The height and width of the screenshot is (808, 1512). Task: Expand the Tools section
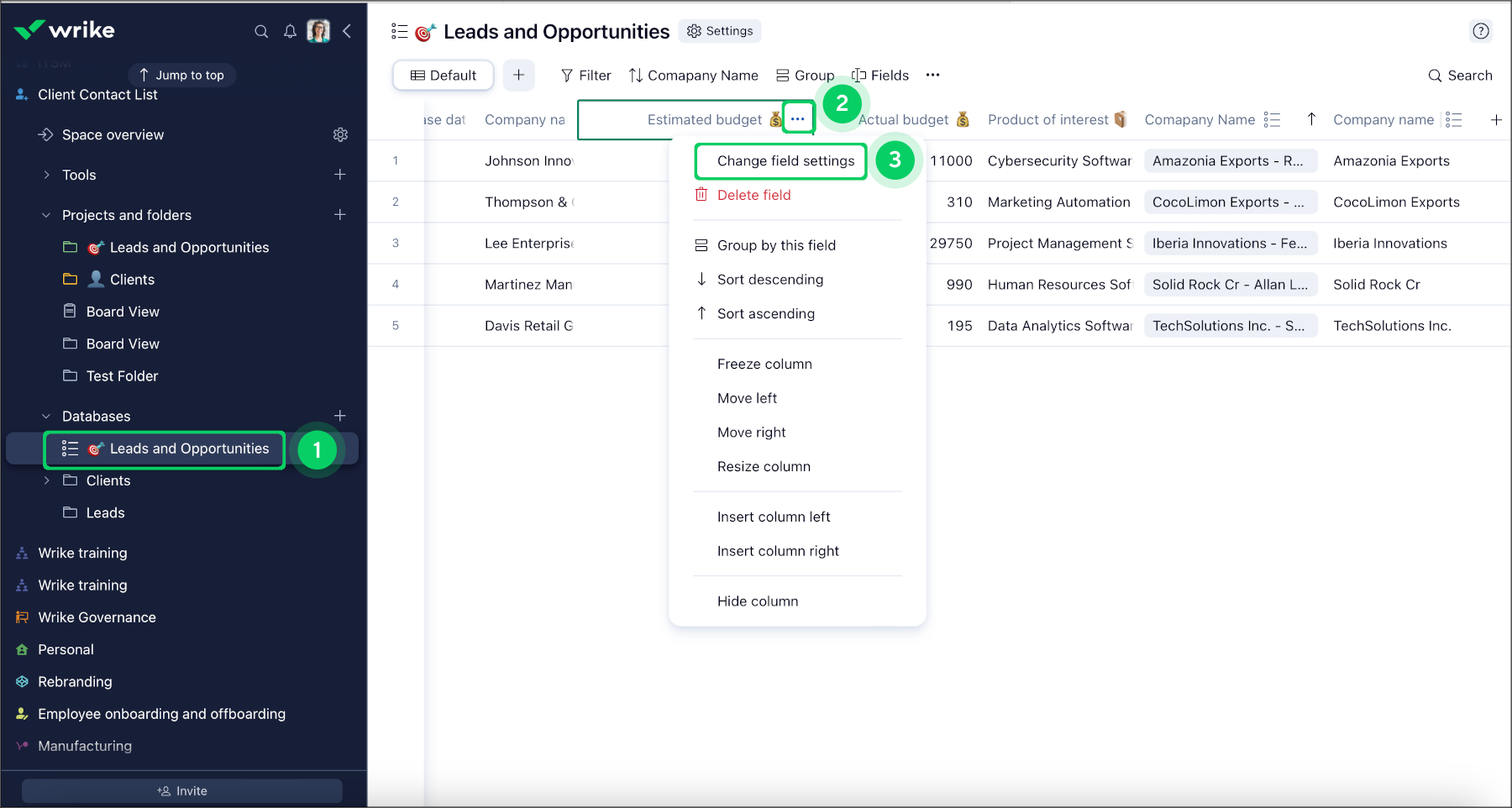[x=47, y=175]
